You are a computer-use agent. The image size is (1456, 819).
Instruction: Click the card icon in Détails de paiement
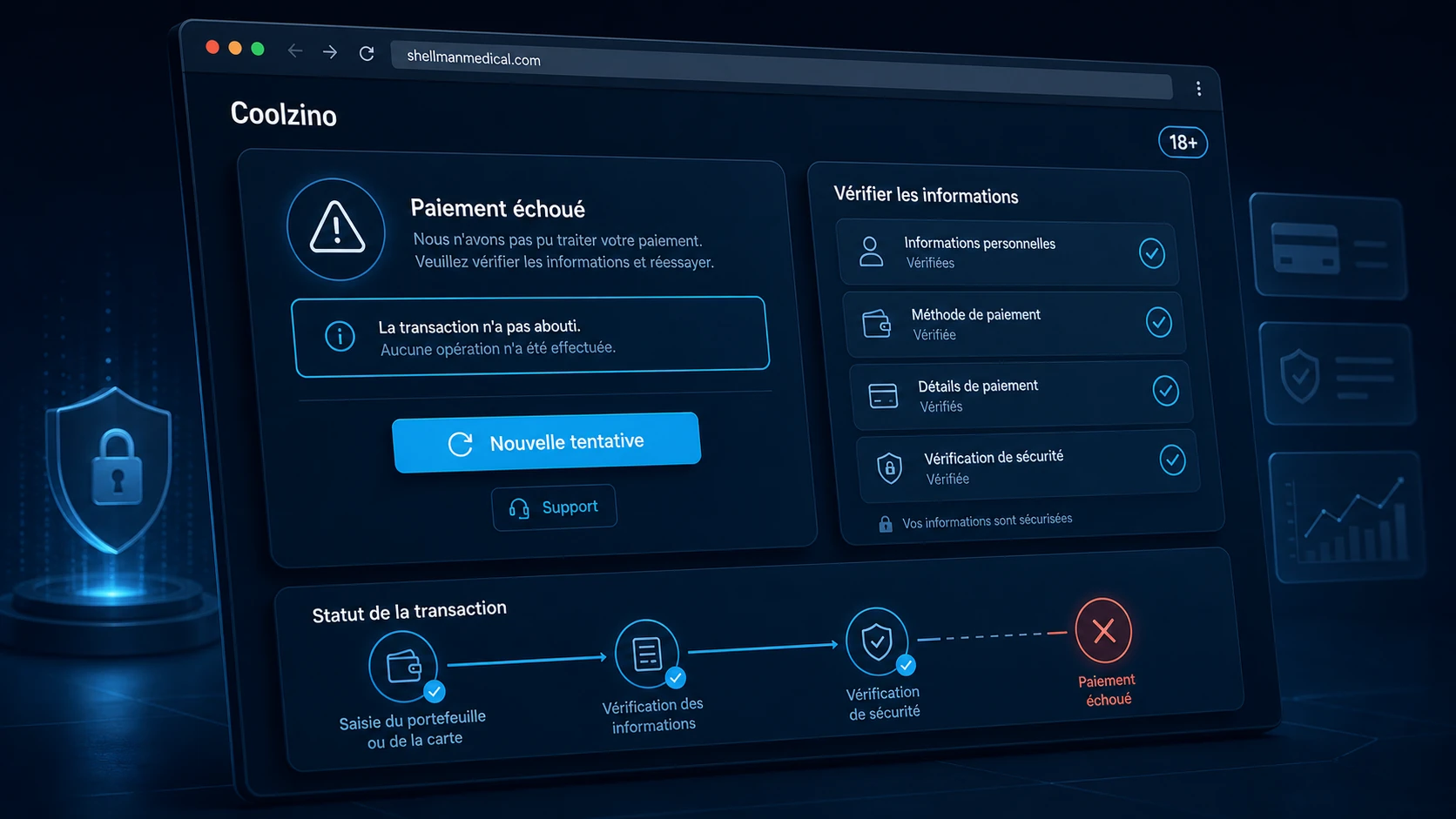[x=883, y=396]
